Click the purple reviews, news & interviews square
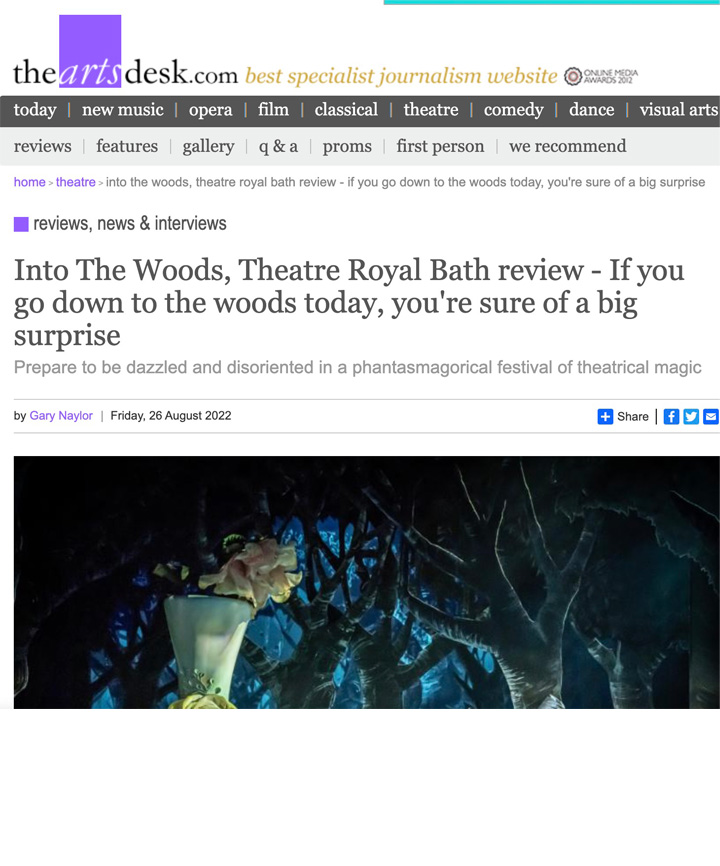The image size is (720, 866). point(21,224)
